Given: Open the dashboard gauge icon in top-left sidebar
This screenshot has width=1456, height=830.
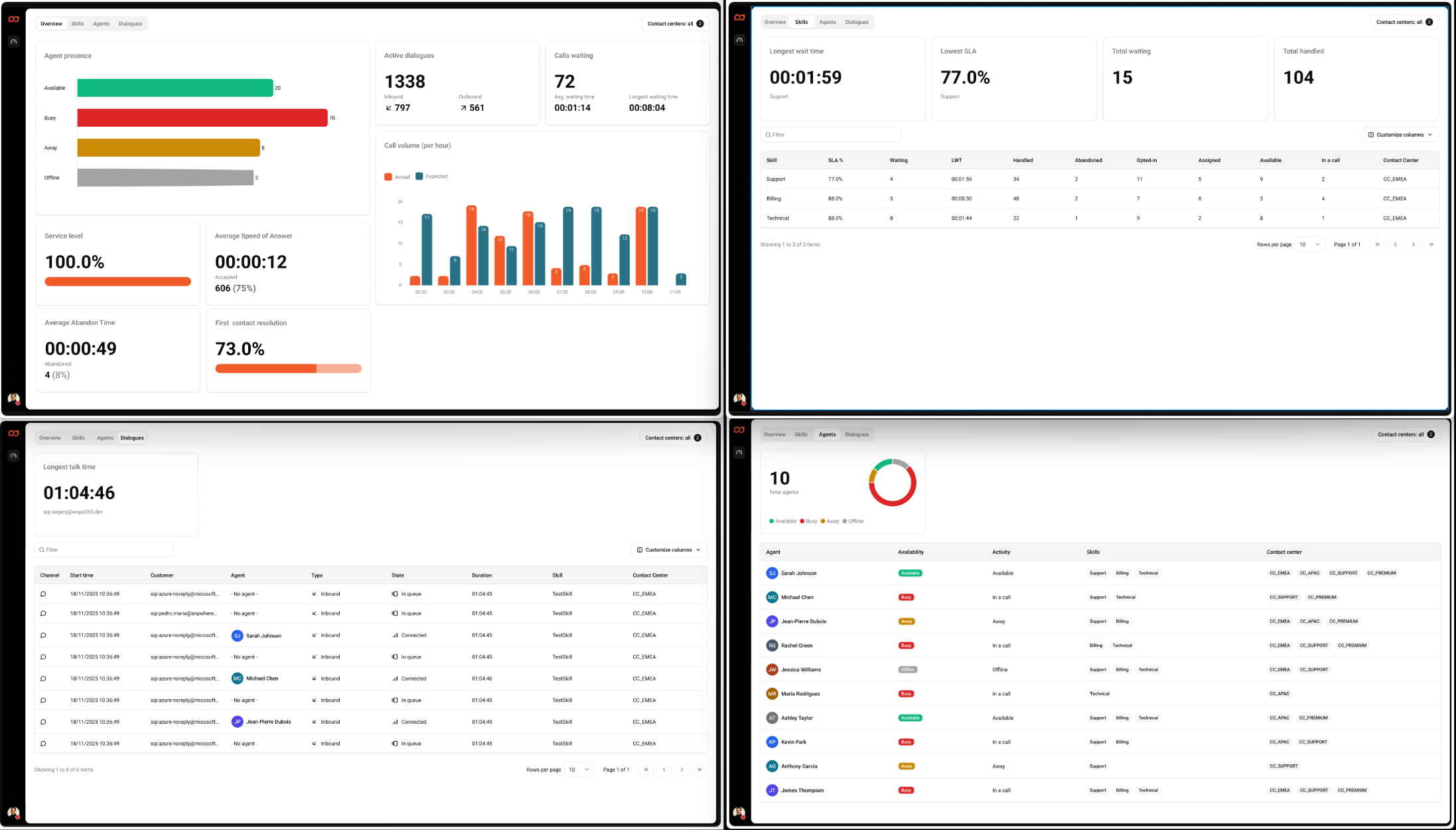Looking at the screenshot, I should click(13, 42).
